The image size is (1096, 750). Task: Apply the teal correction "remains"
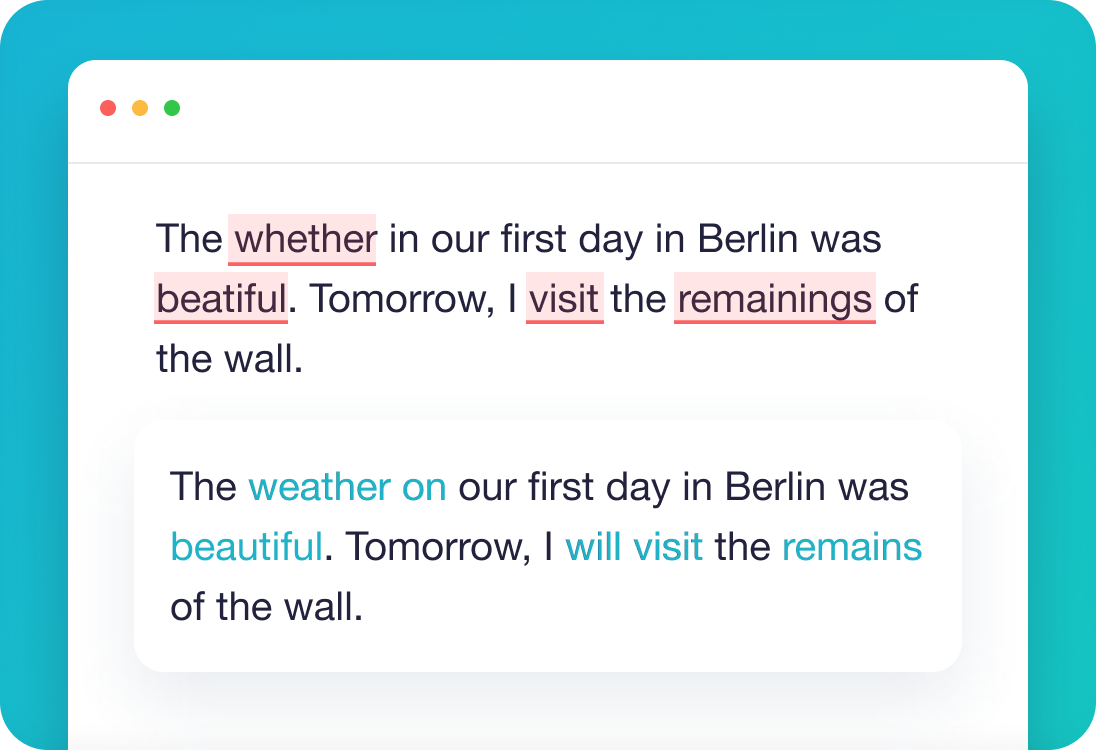point(851,547)
